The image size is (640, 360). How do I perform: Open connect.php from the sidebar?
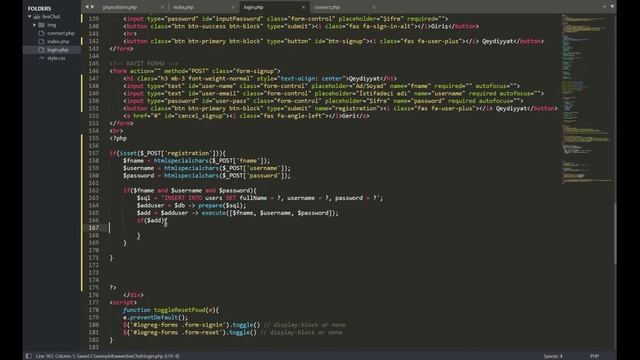tap(61, 33)
